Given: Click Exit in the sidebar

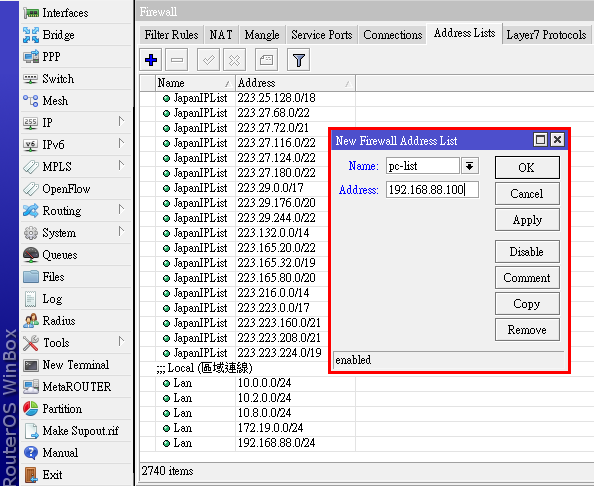Looking at the screenshot, I should coord(76,475).
